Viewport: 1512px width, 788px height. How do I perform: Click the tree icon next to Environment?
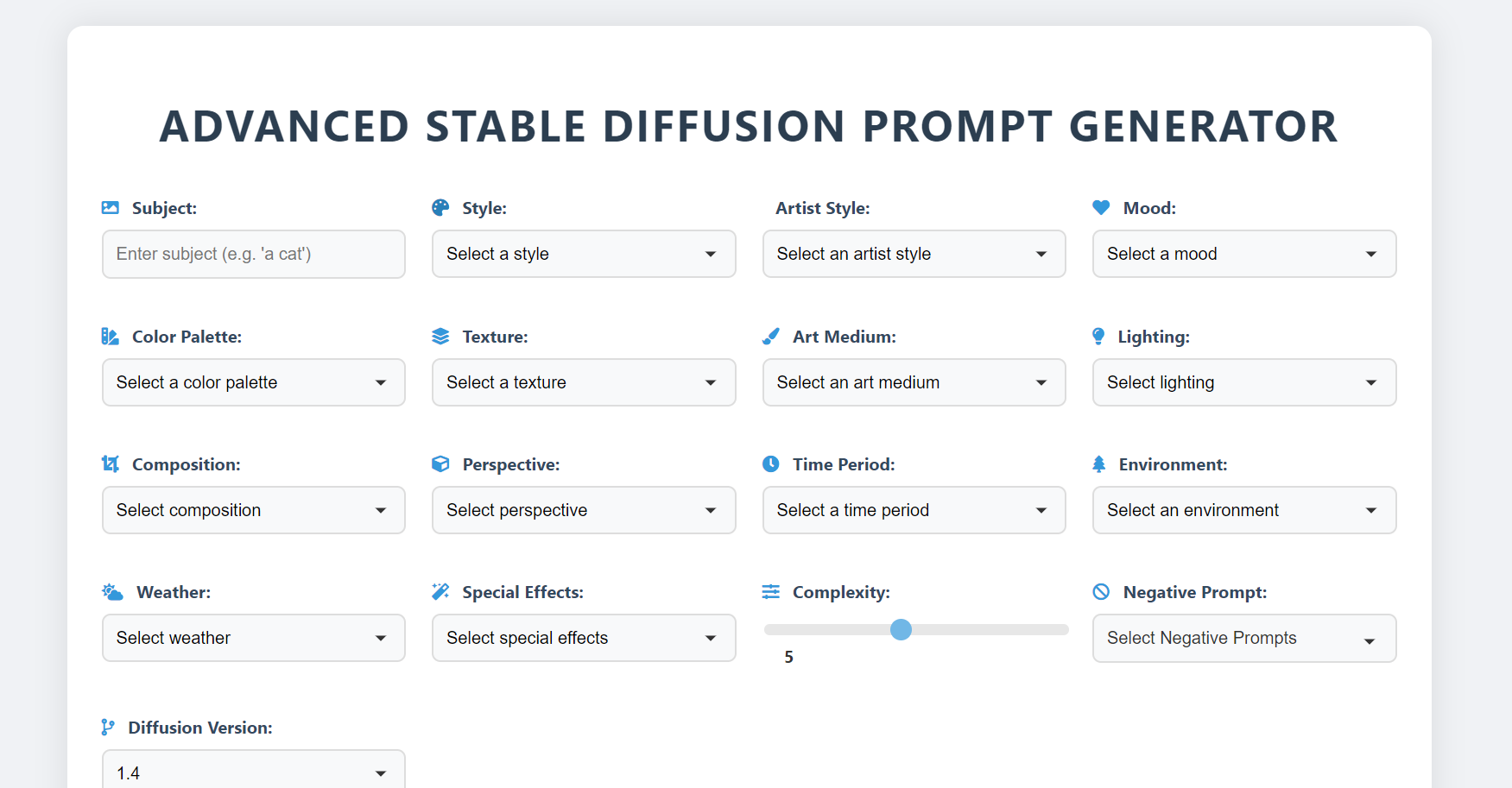pyautogui.click(x=1098, y=464)
